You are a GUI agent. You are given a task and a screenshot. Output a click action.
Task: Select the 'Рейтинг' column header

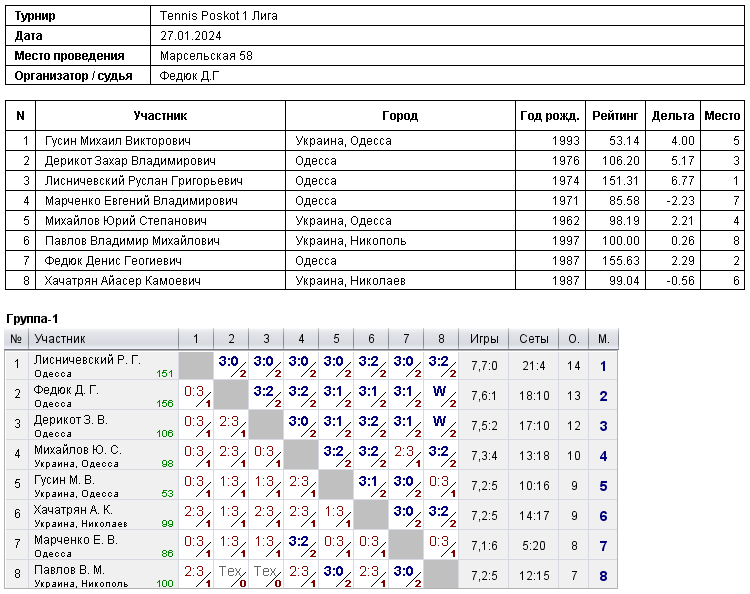coord(615,116)
